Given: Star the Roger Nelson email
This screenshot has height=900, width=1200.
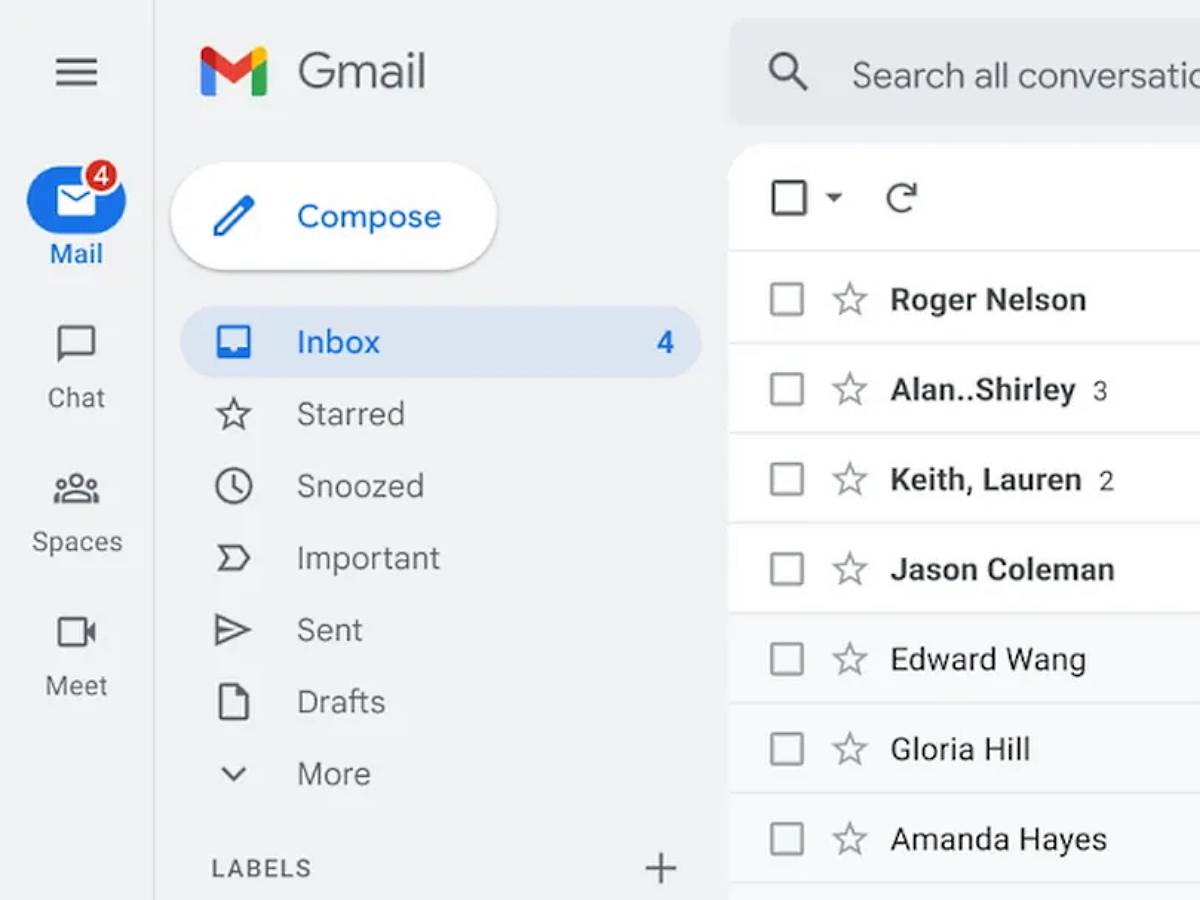Looking at the screenshot, I should coord(849,299).
